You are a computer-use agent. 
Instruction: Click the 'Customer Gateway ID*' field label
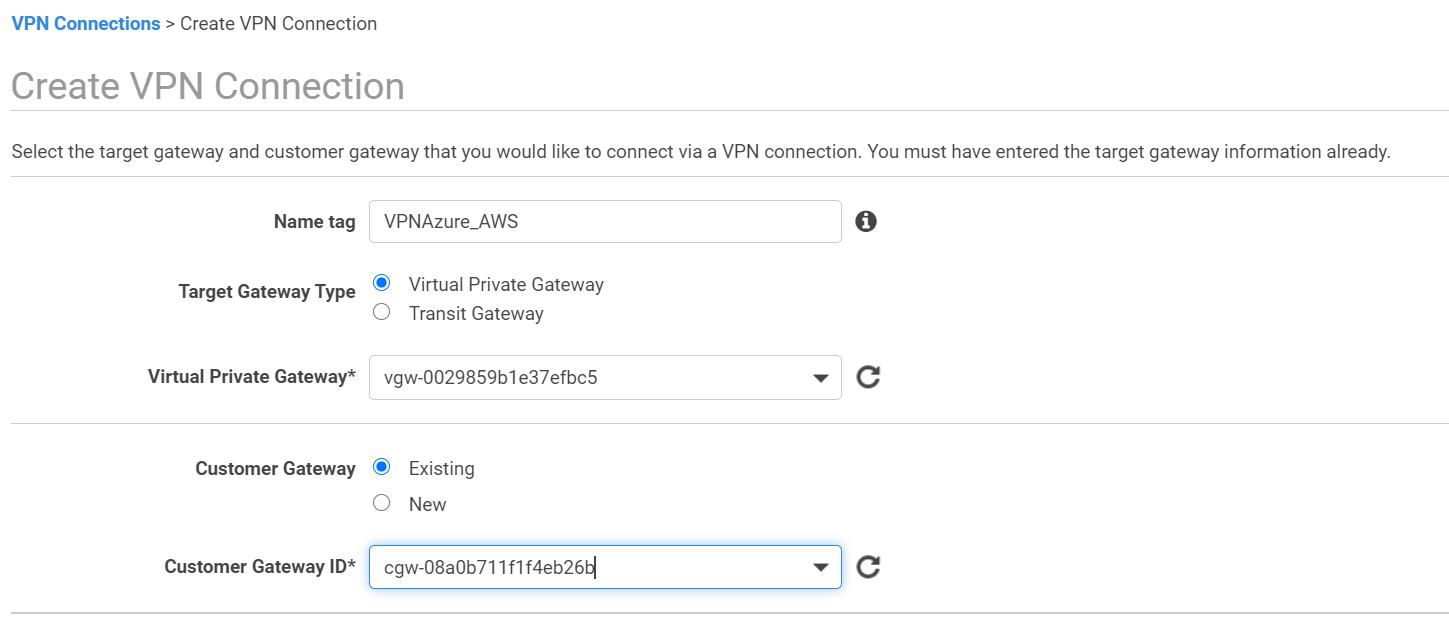coord(260,567)
